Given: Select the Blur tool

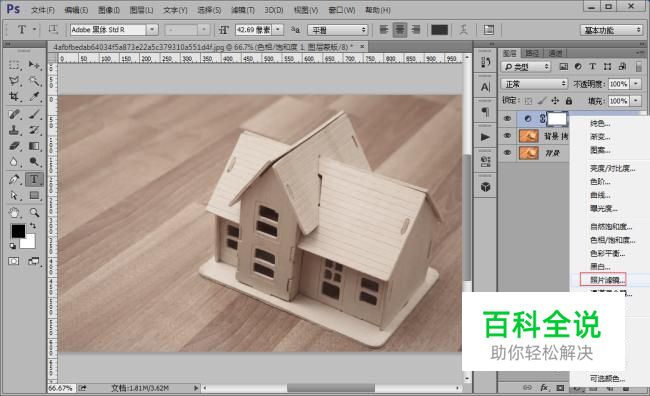Looking at the screenshot, I should point(15,162).
